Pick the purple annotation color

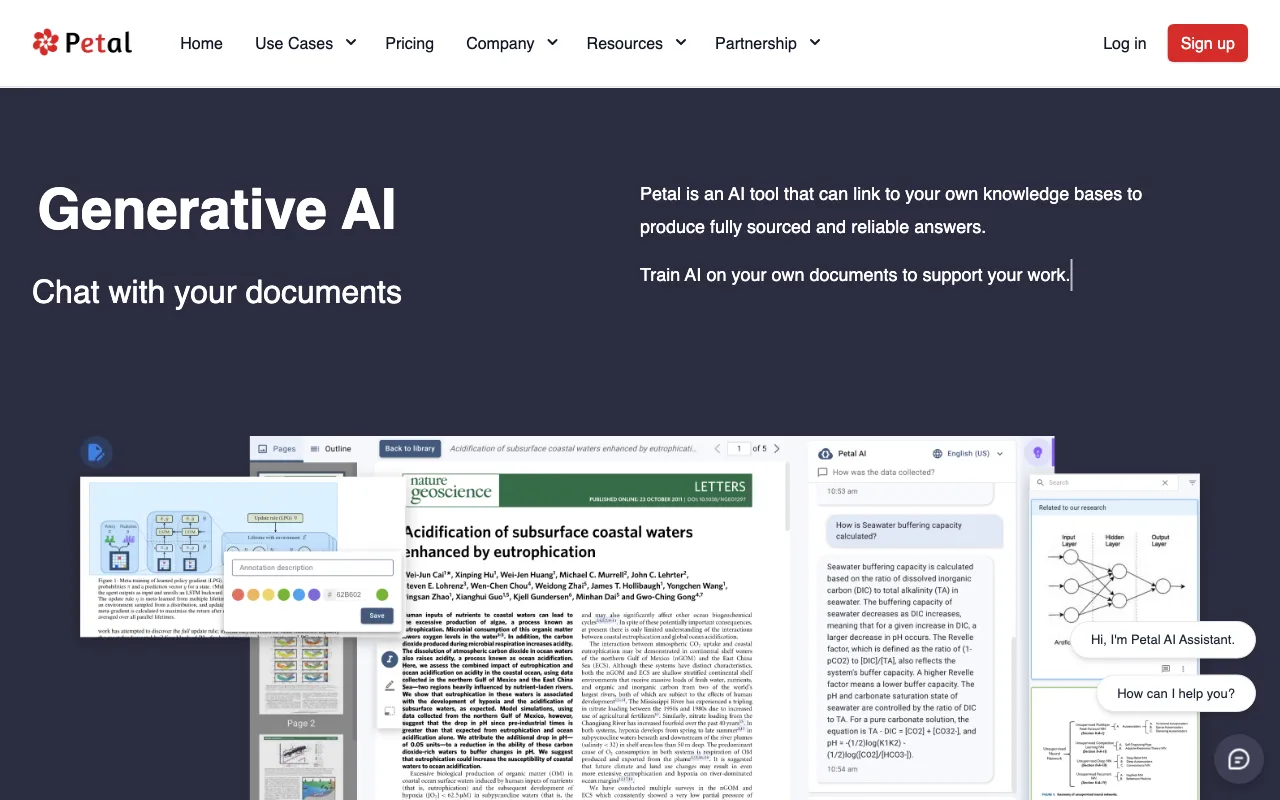[314, 594]
